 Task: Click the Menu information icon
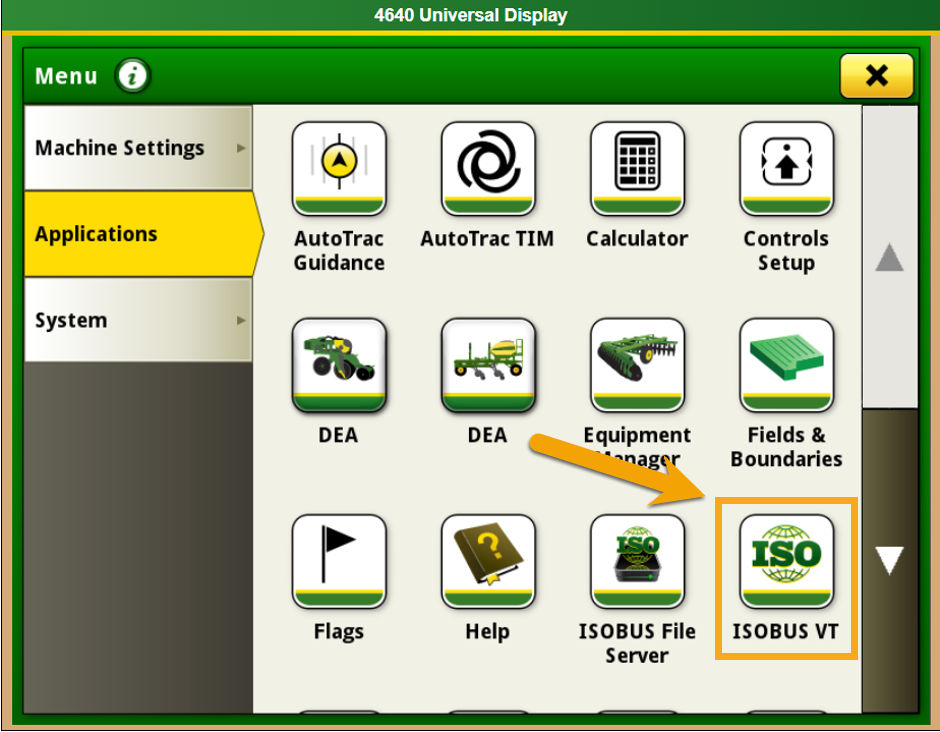[132, 76]
